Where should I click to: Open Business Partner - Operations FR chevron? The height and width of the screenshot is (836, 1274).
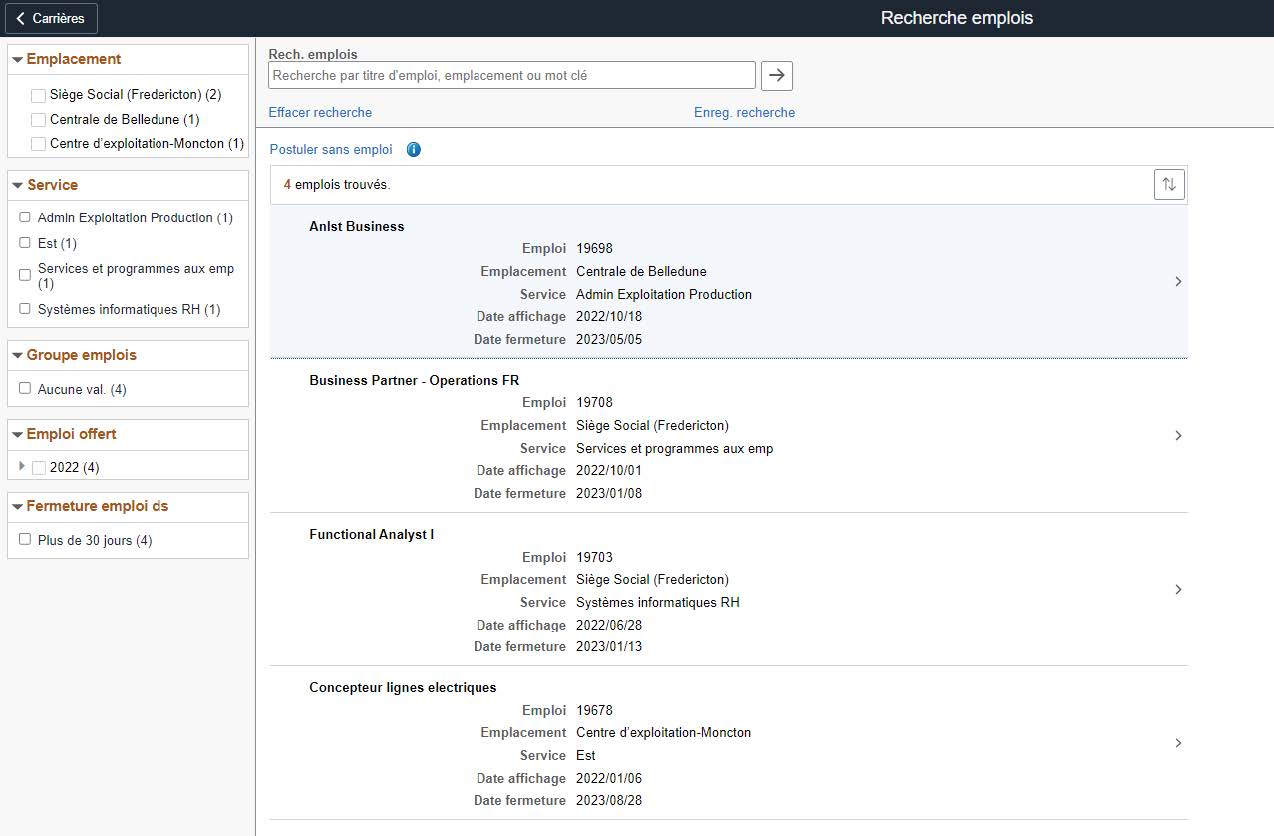(1178, 436)
